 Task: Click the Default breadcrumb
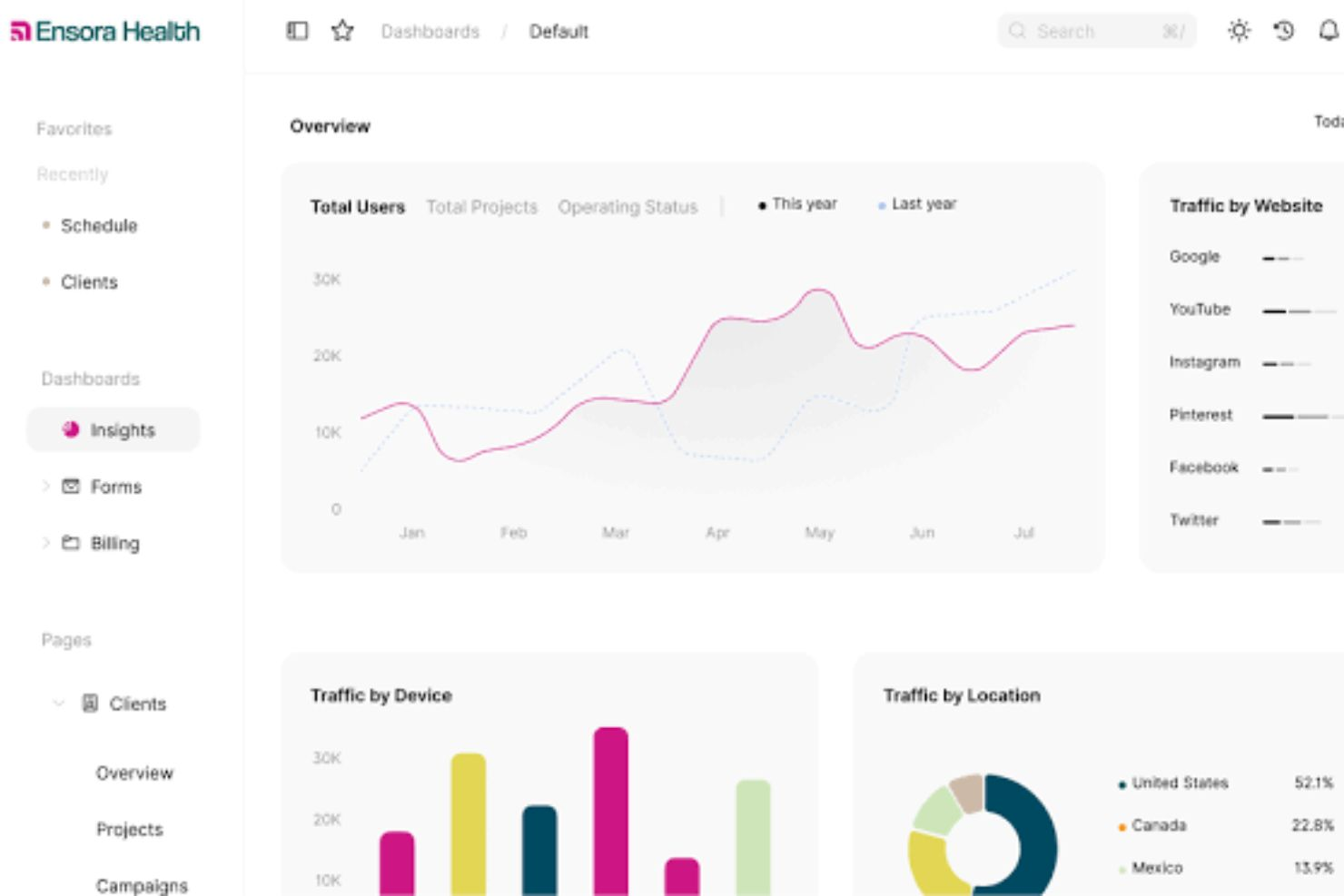point(558,32)
